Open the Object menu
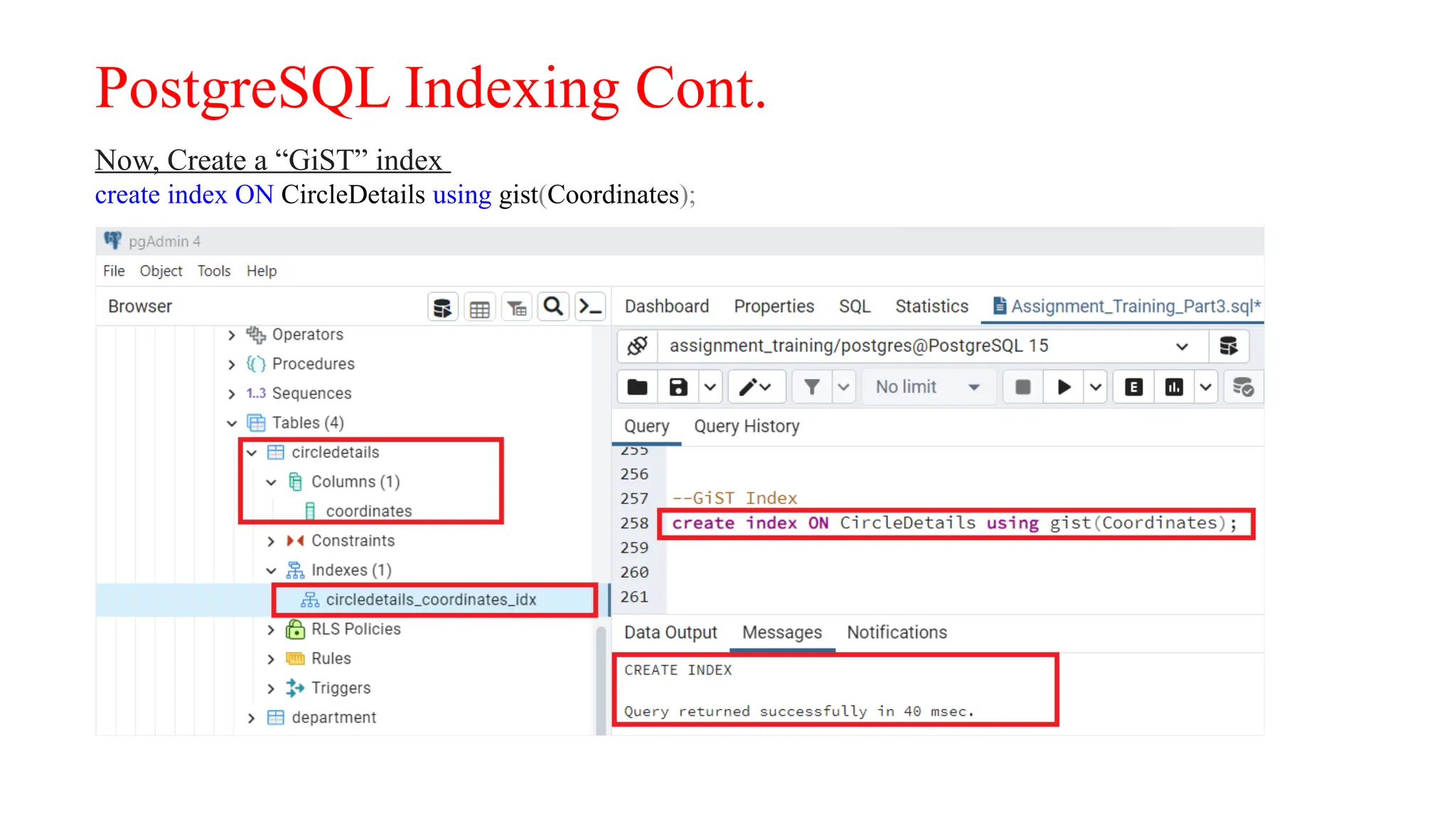The height and width of the screenshot is (819, 1456). [x=161, y=271]
